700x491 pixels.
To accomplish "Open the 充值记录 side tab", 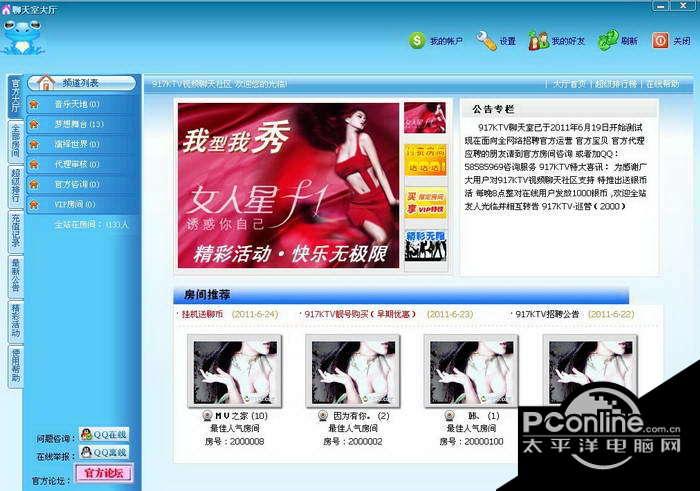I will (16, 230).
